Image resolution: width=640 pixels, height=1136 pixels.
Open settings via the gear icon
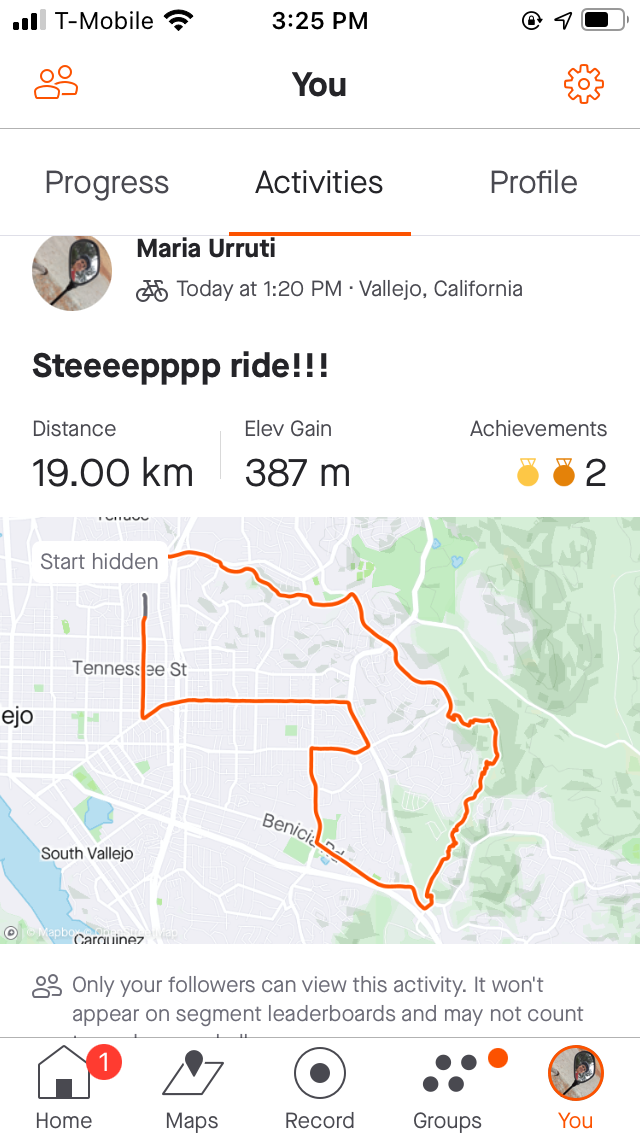583,83
